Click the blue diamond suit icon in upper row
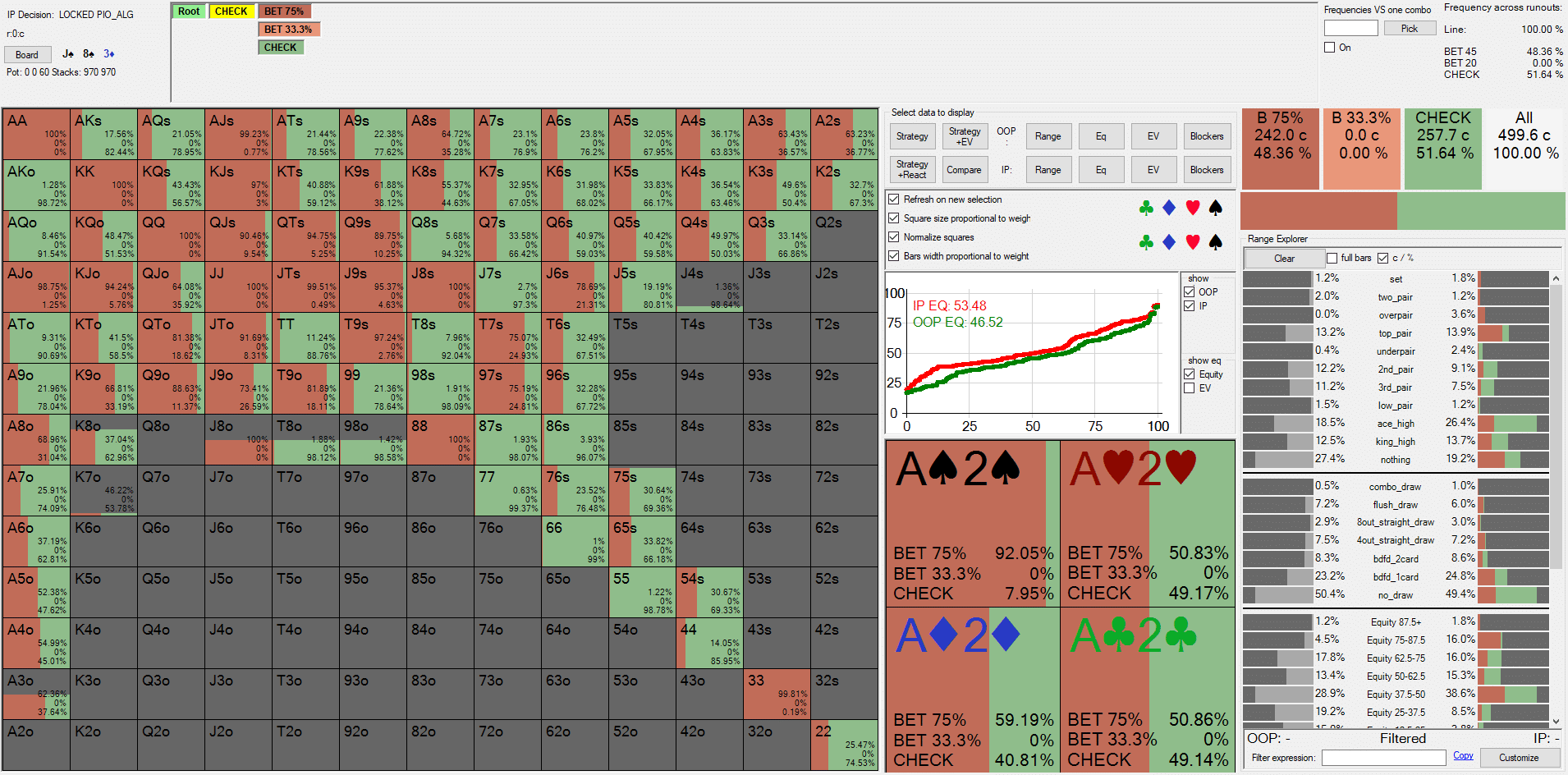 [x=1169, y=209]
